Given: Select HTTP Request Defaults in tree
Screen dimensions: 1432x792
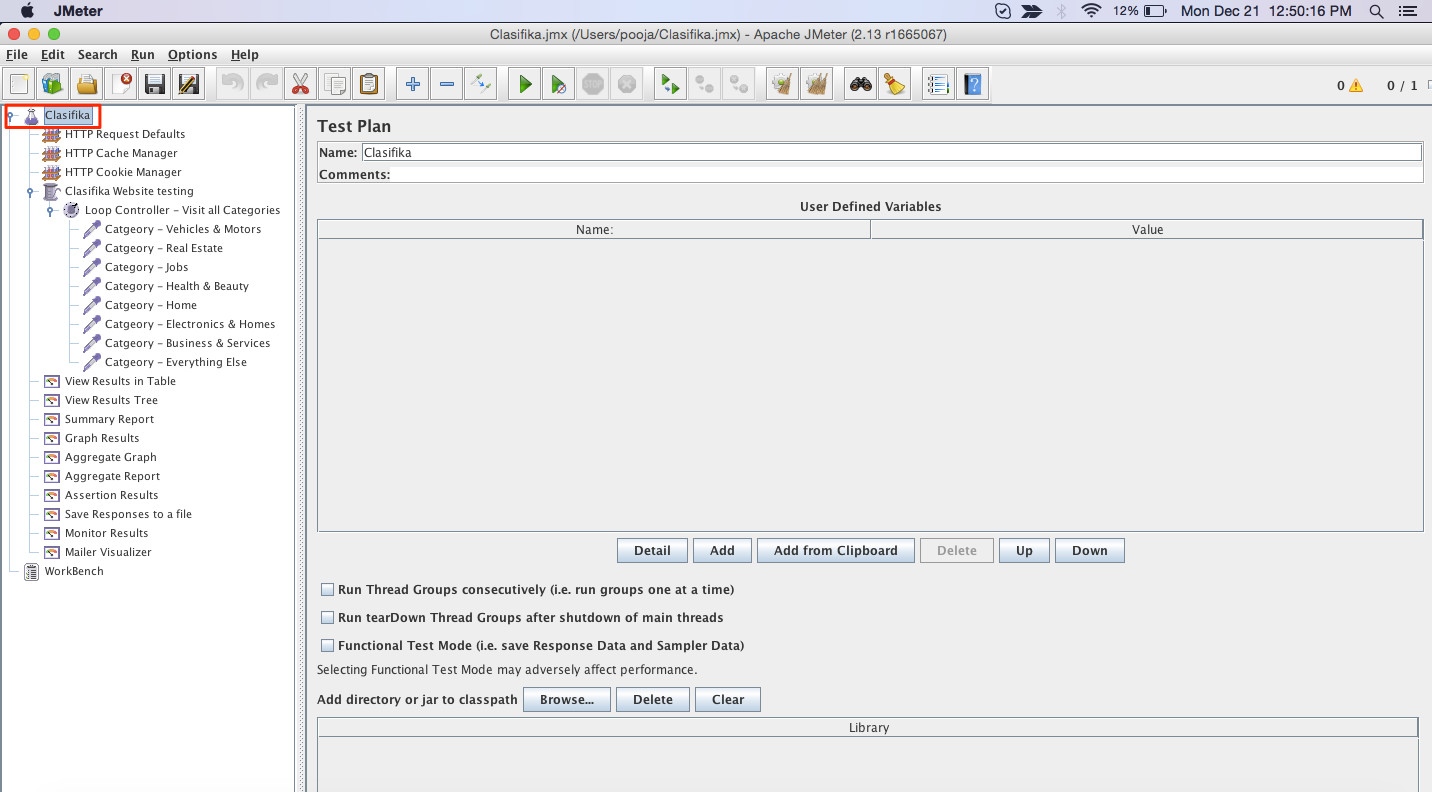Looking at the screenshot, I should [125, 134].
